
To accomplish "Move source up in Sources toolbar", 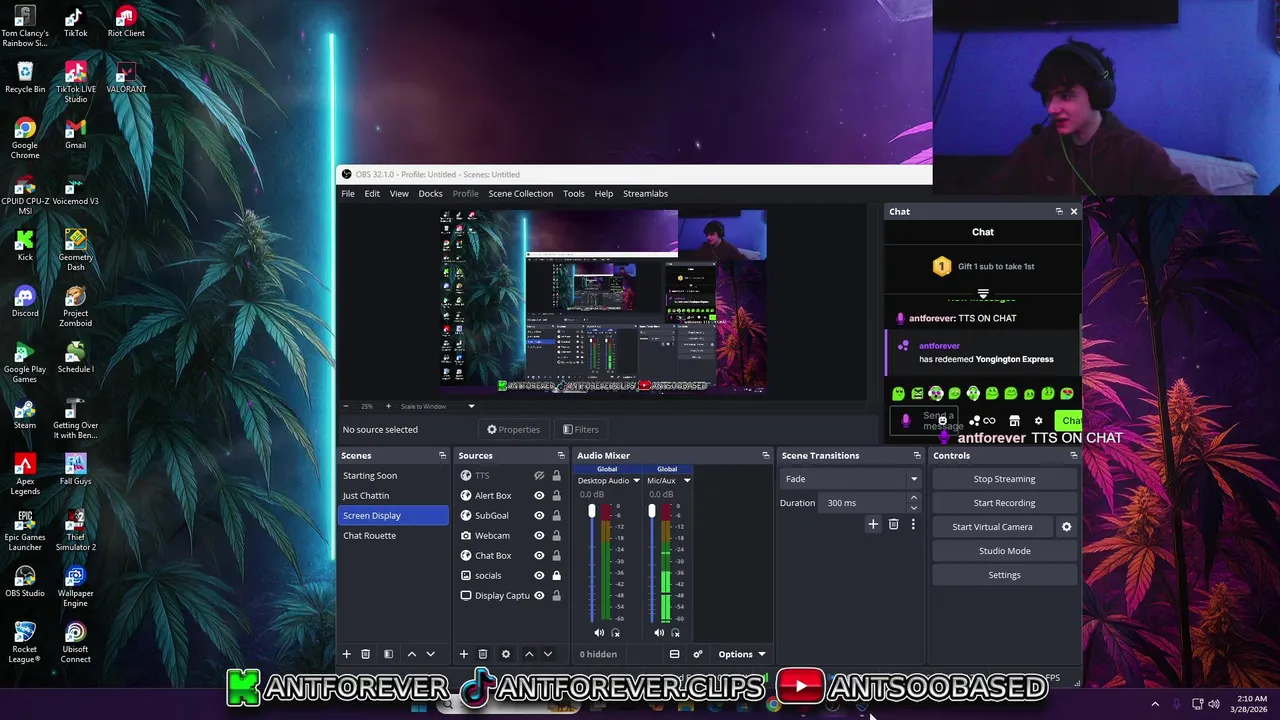I will tap(529, 654).
